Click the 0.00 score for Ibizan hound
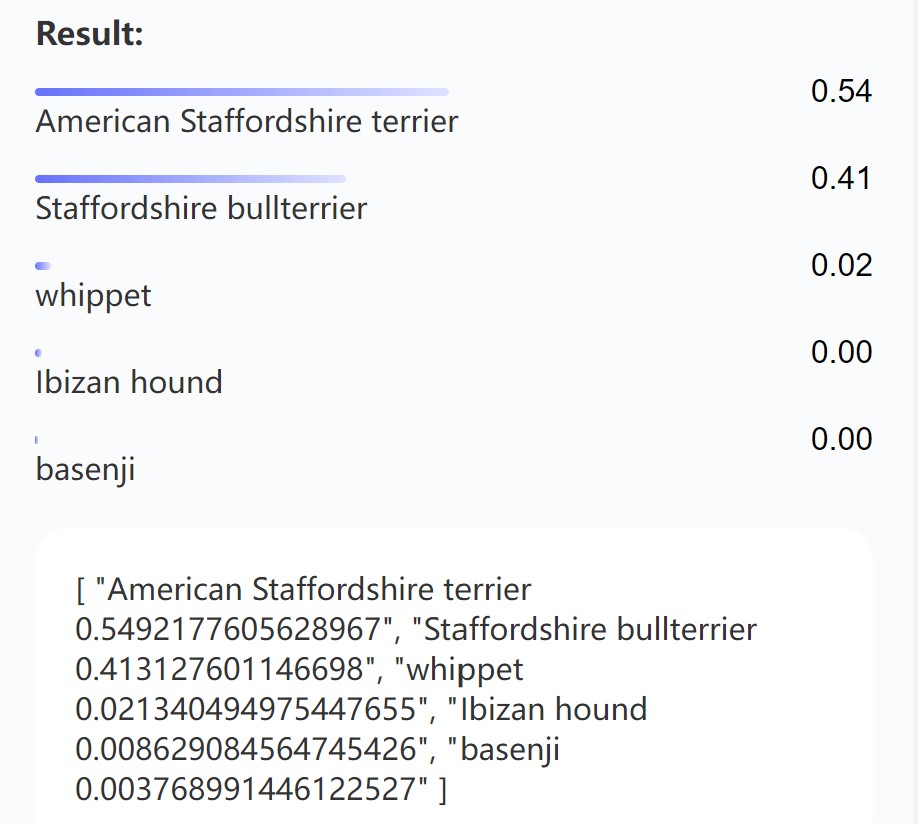Image resolution: width=918 pixels, height=824 pixels. pos(841,353)
